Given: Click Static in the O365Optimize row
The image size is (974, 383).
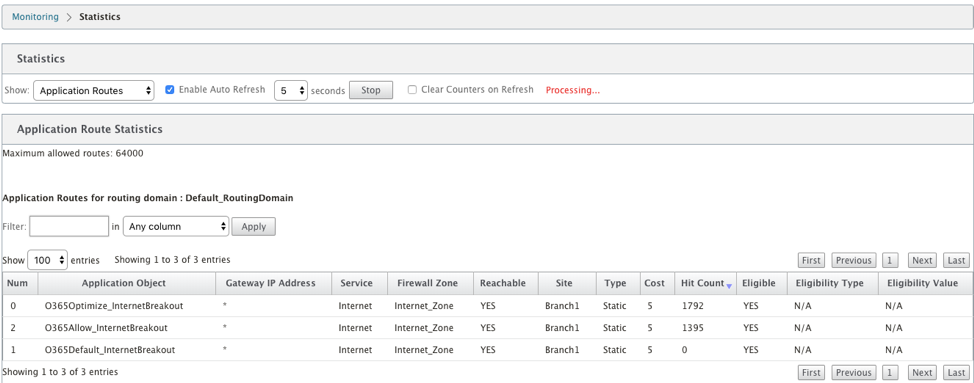Looking at the screenshot, I should click(614, 306).
